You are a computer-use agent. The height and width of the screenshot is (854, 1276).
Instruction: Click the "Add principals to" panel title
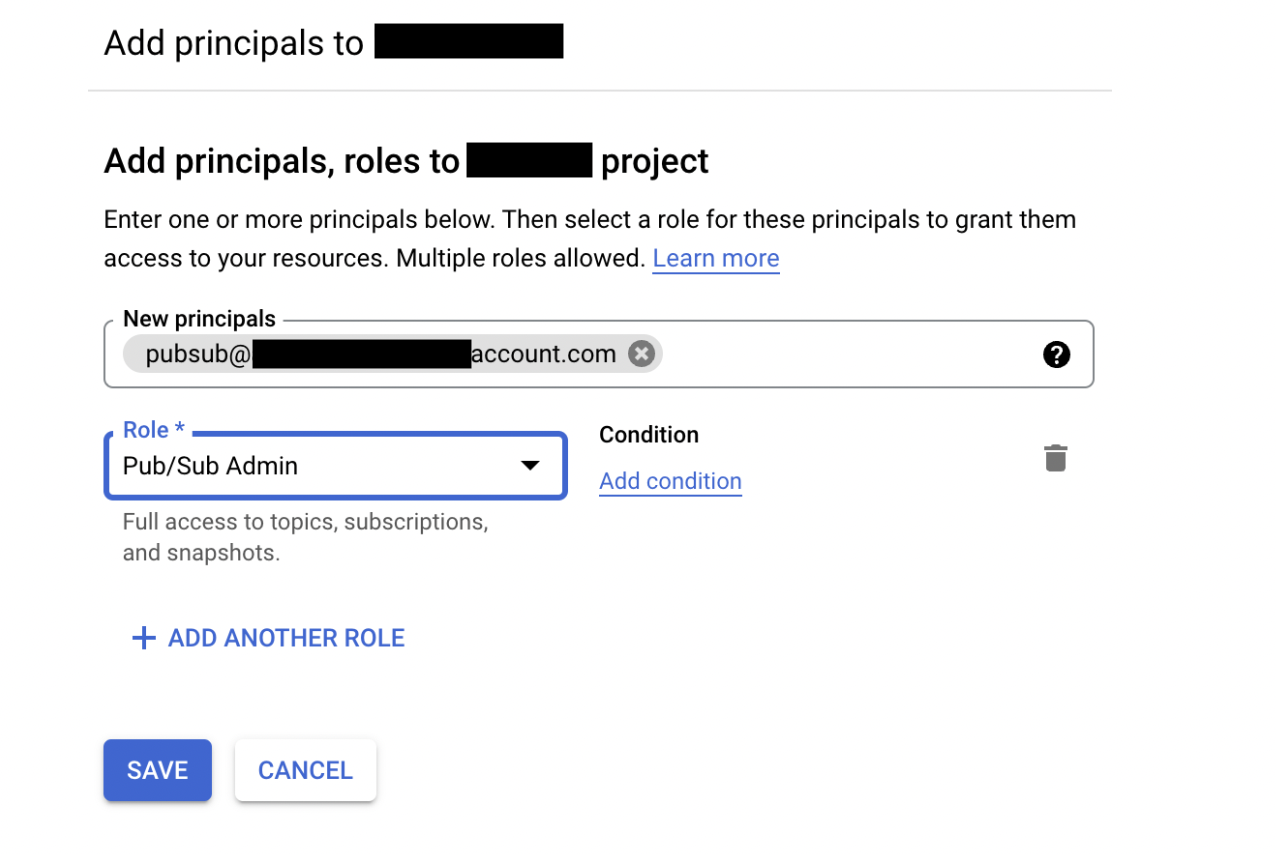tap(233, 43)
